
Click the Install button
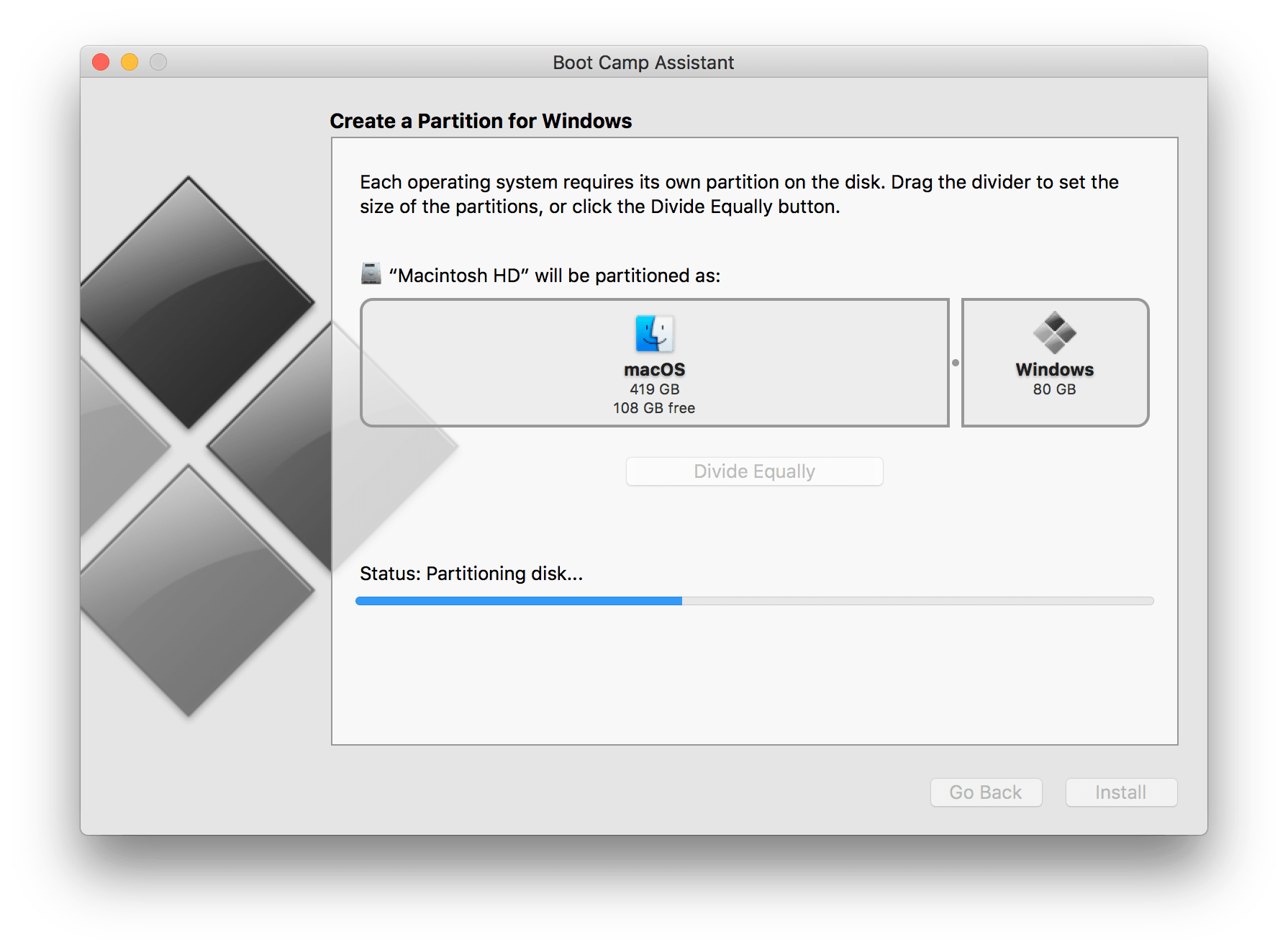point(1120,792)
